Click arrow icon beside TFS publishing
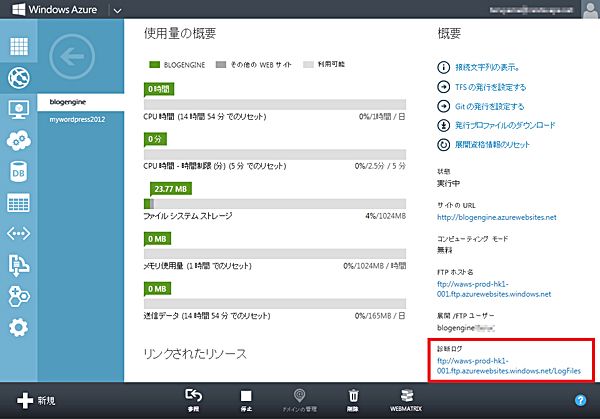This screenshot has height=419, width=600. click(443, 87)
